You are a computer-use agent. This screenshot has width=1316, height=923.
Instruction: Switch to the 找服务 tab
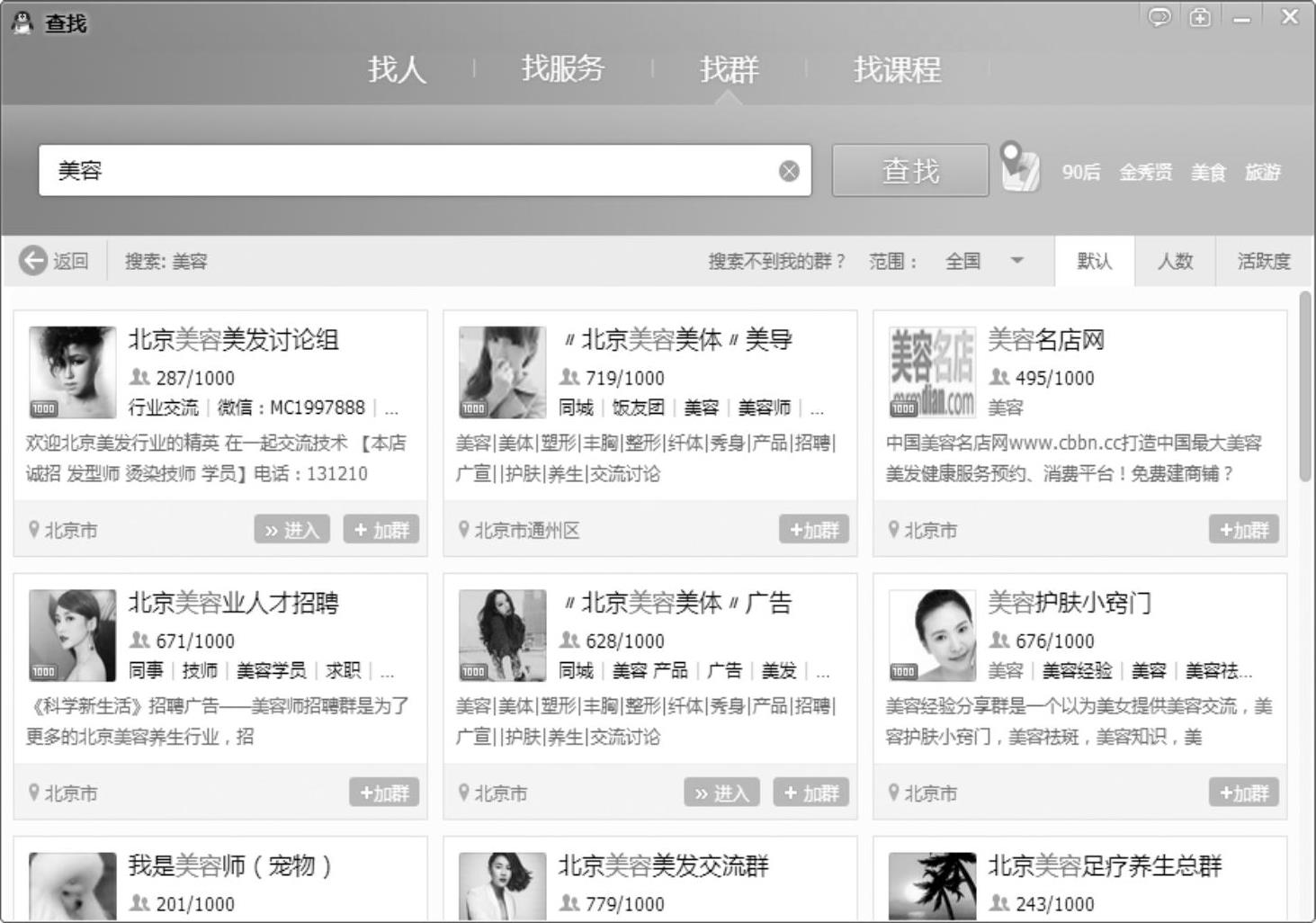click(563, 68)
